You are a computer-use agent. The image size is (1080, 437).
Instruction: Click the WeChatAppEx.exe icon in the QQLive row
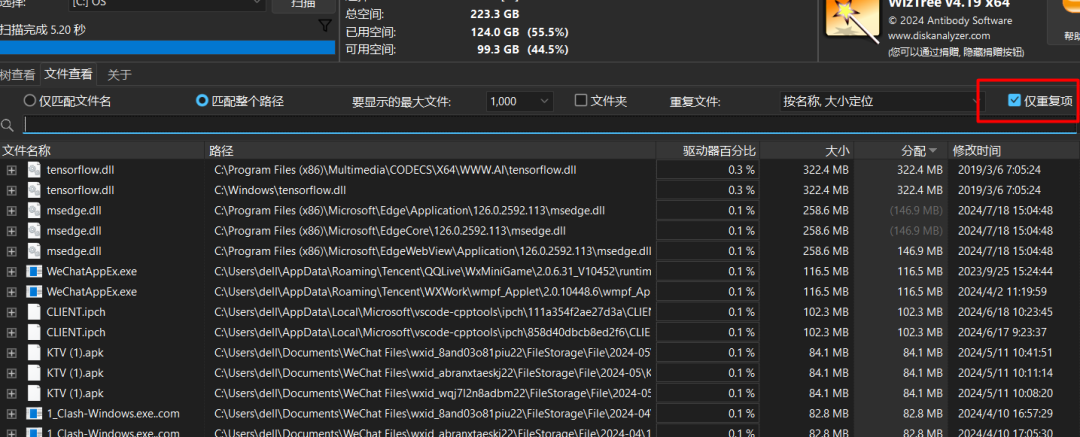click(x=34, y=271)
